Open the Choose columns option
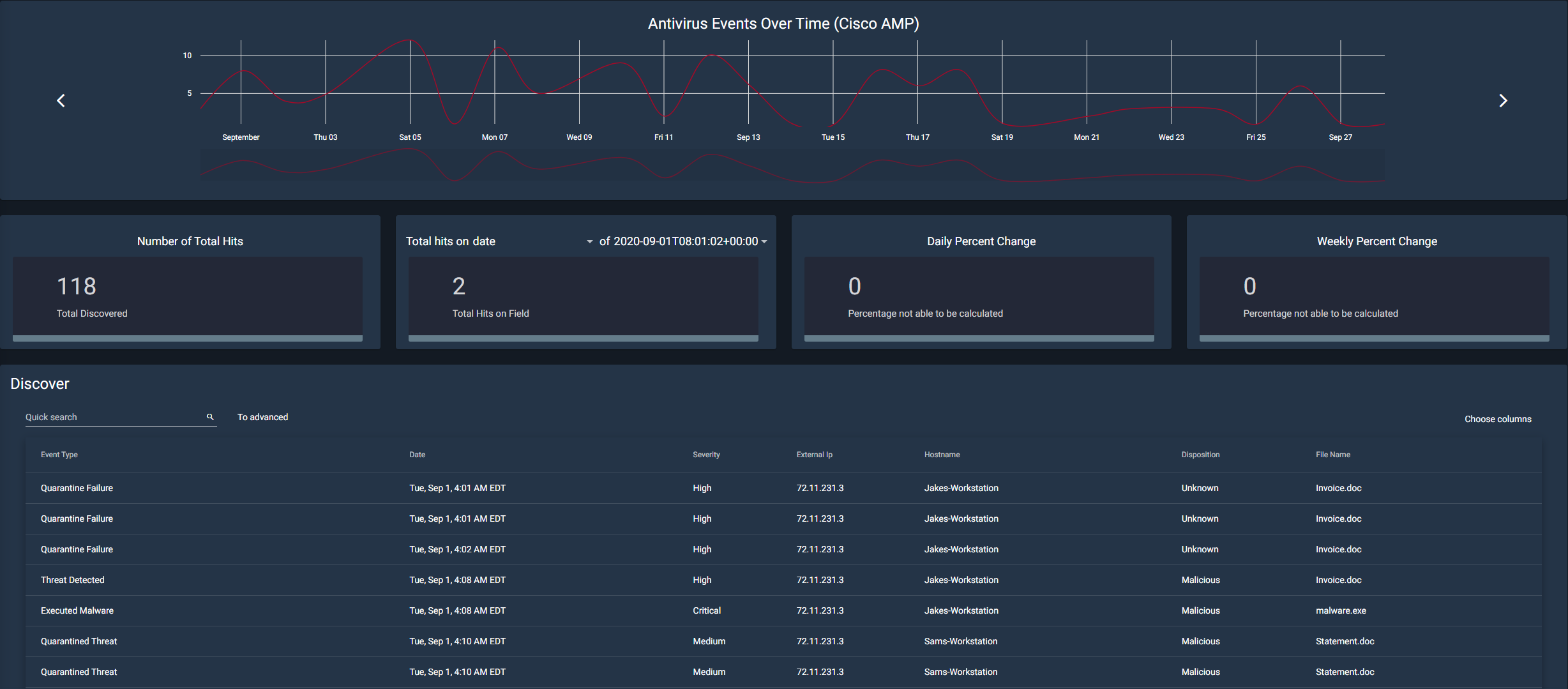Screen dimensions: 1568x689 [1498, 419]
